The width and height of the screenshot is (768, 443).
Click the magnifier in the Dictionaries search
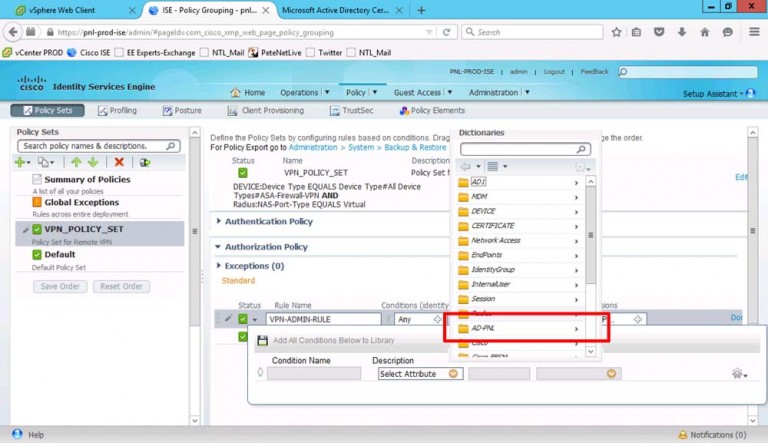(581, 149)
